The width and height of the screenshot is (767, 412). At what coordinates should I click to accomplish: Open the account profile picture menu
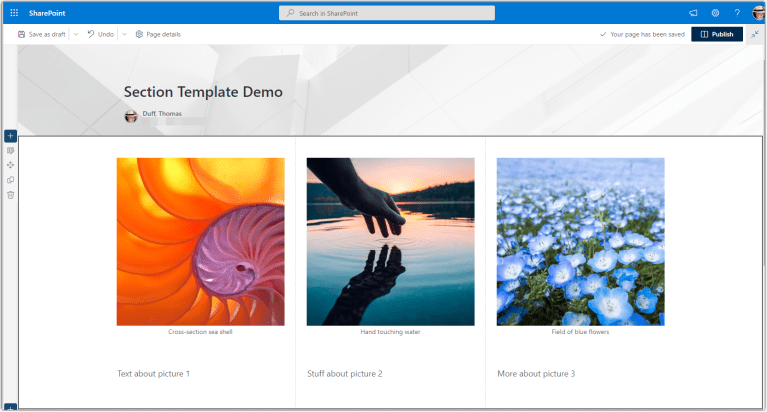point(758,13)
